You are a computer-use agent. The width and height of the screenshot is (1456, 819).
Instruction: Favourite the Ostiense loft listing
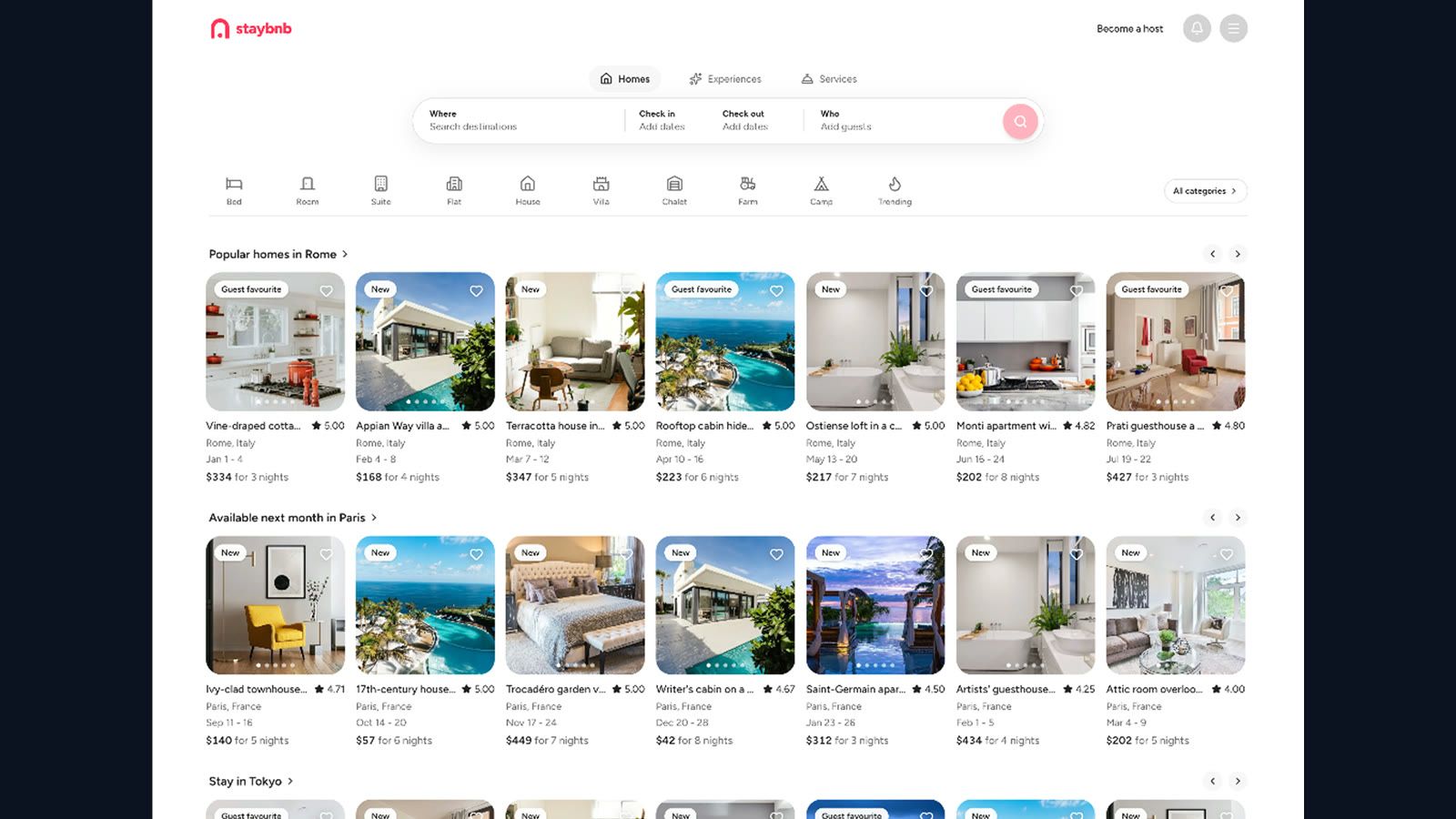[x=926, y=291]
